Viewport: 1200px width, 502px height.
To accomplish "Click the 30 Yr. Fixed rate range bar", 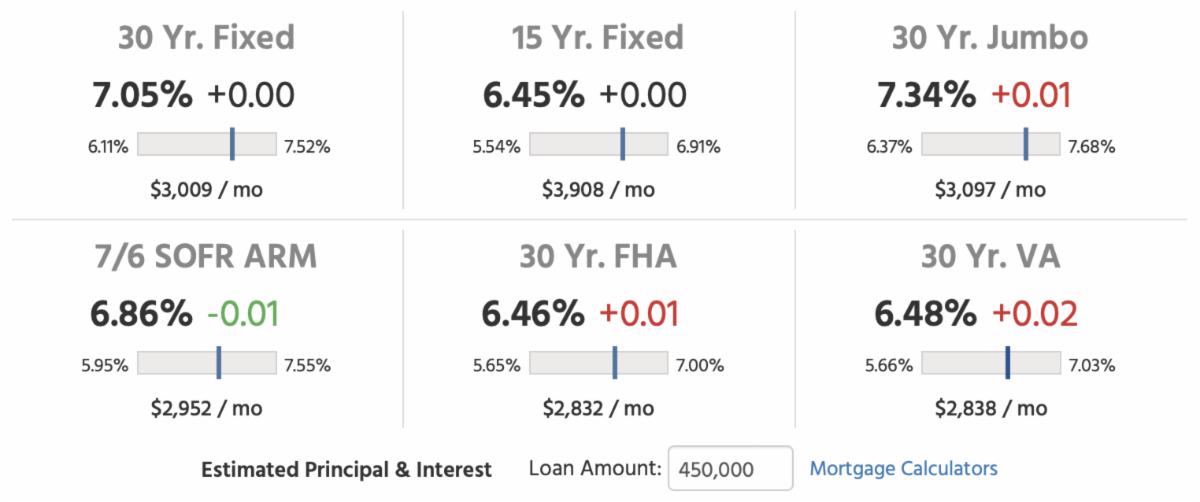I will pyautogui.click(x=207, y=144).
